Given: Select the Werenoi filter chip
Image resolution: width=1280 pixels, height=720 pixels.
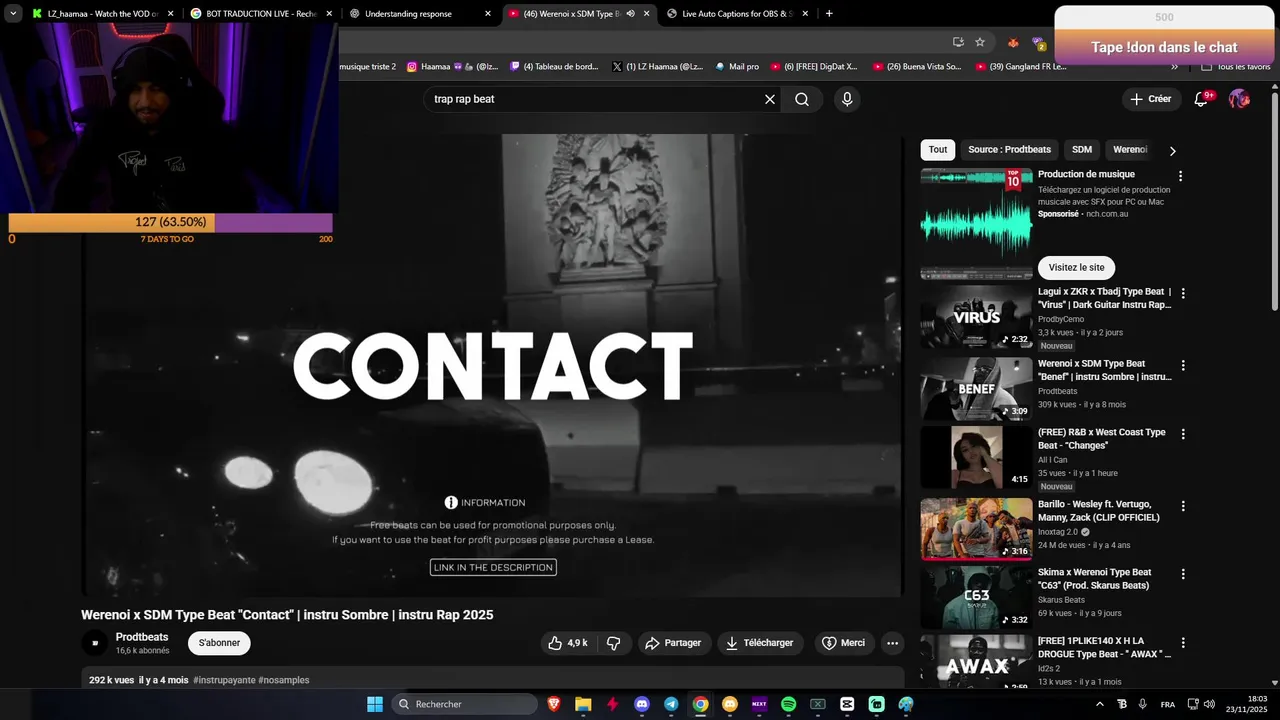Looking at the screenshot, I should (x=1130, y=150).
